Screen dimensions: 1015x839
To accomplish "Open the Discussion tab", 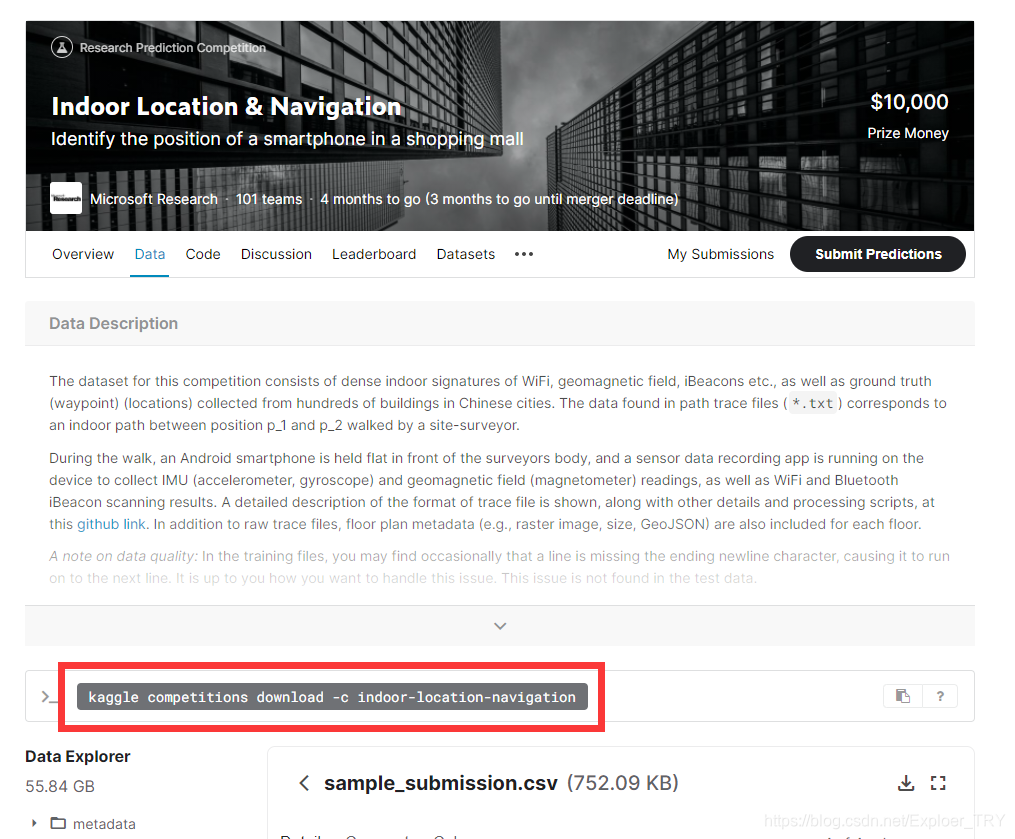I will (x=276, y=254).
